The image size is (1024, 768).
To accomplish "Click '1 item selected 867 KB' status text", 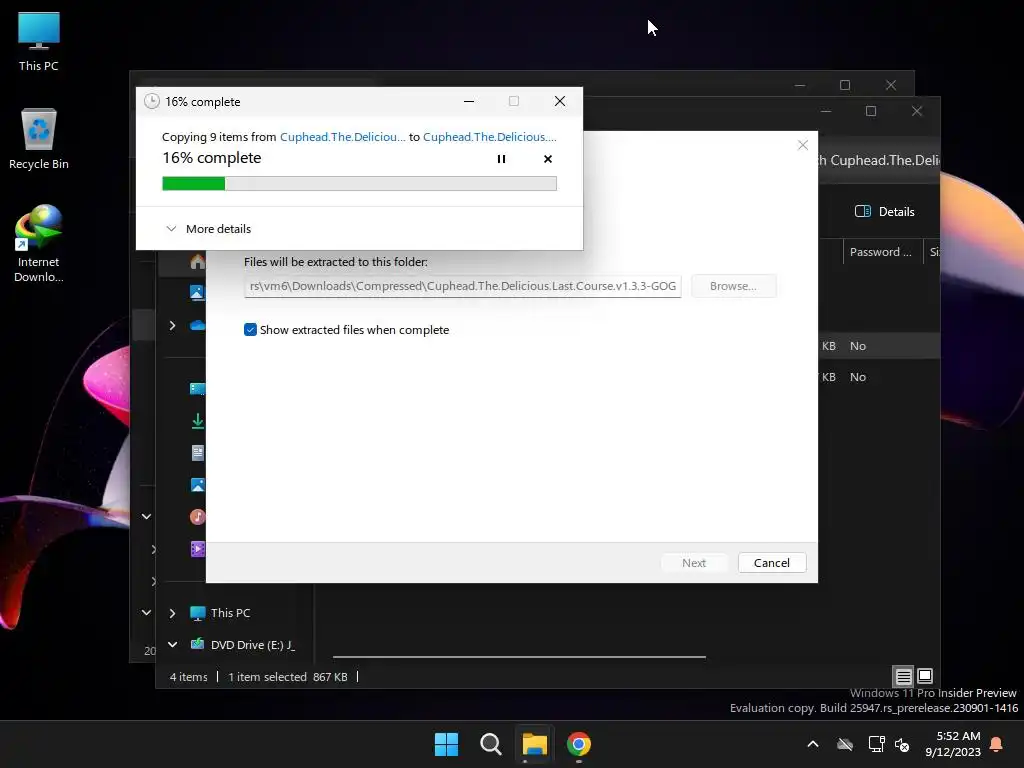I will tap(287, 677).
